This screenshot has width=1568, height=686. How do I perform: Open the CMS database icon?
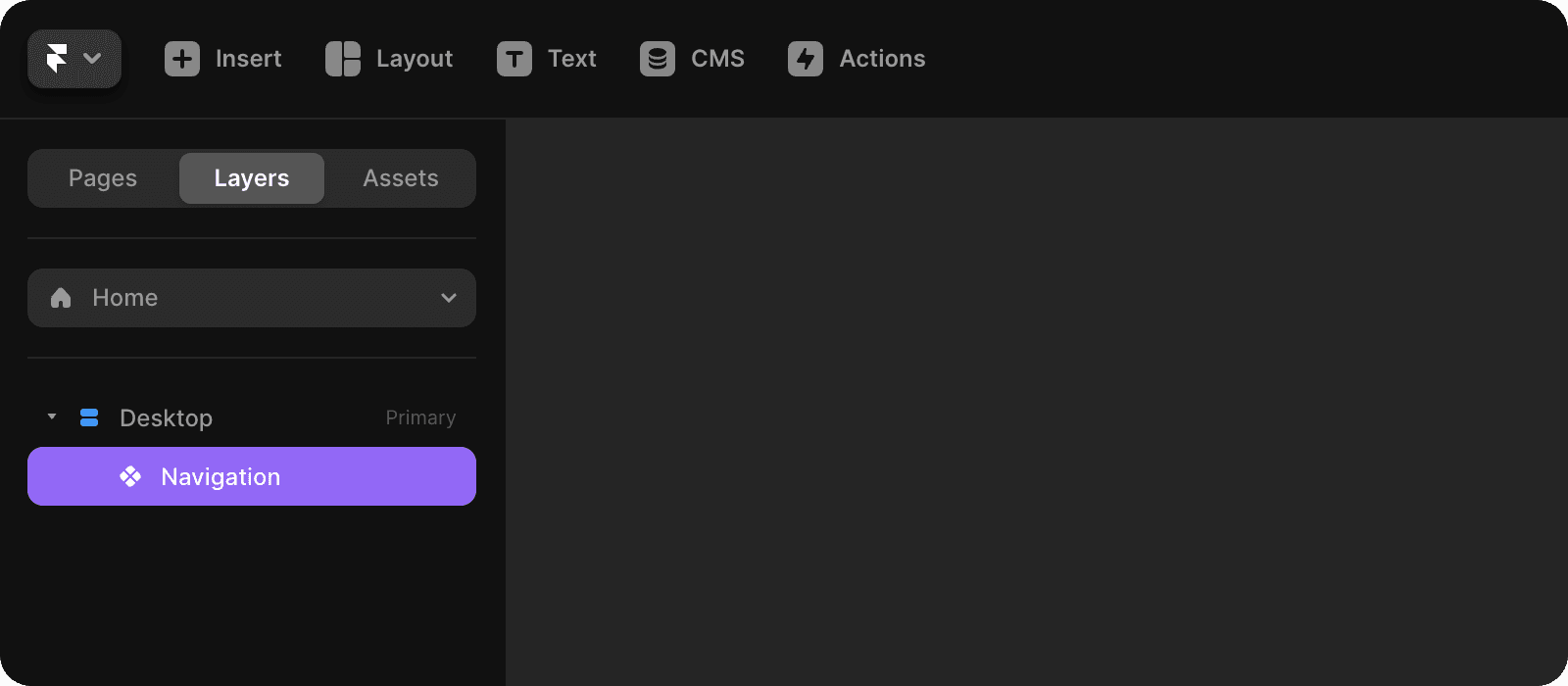point(658,59)
